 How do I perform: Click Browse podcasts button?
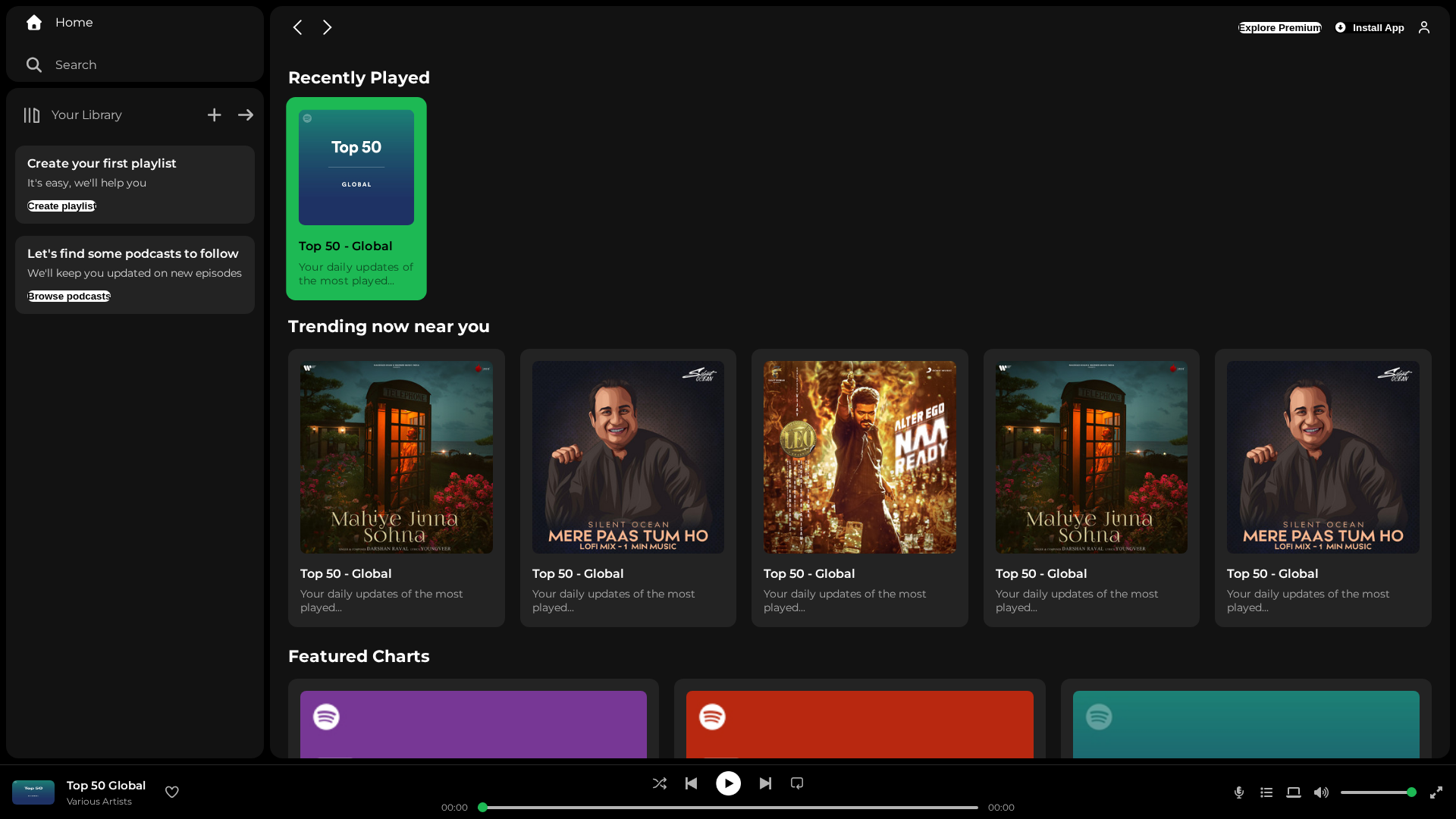[69, 297]
